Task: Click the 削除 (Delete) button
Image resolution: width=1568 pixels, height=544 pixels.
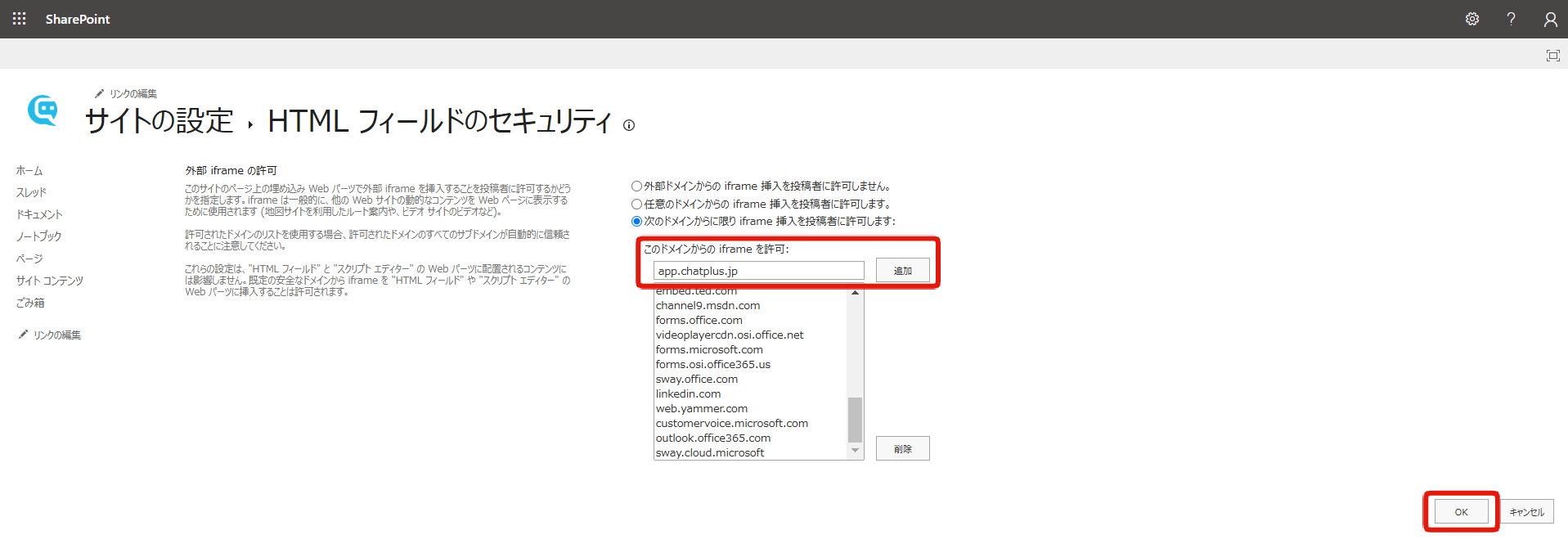Action: pyautogui.click(x=902, y=448)
